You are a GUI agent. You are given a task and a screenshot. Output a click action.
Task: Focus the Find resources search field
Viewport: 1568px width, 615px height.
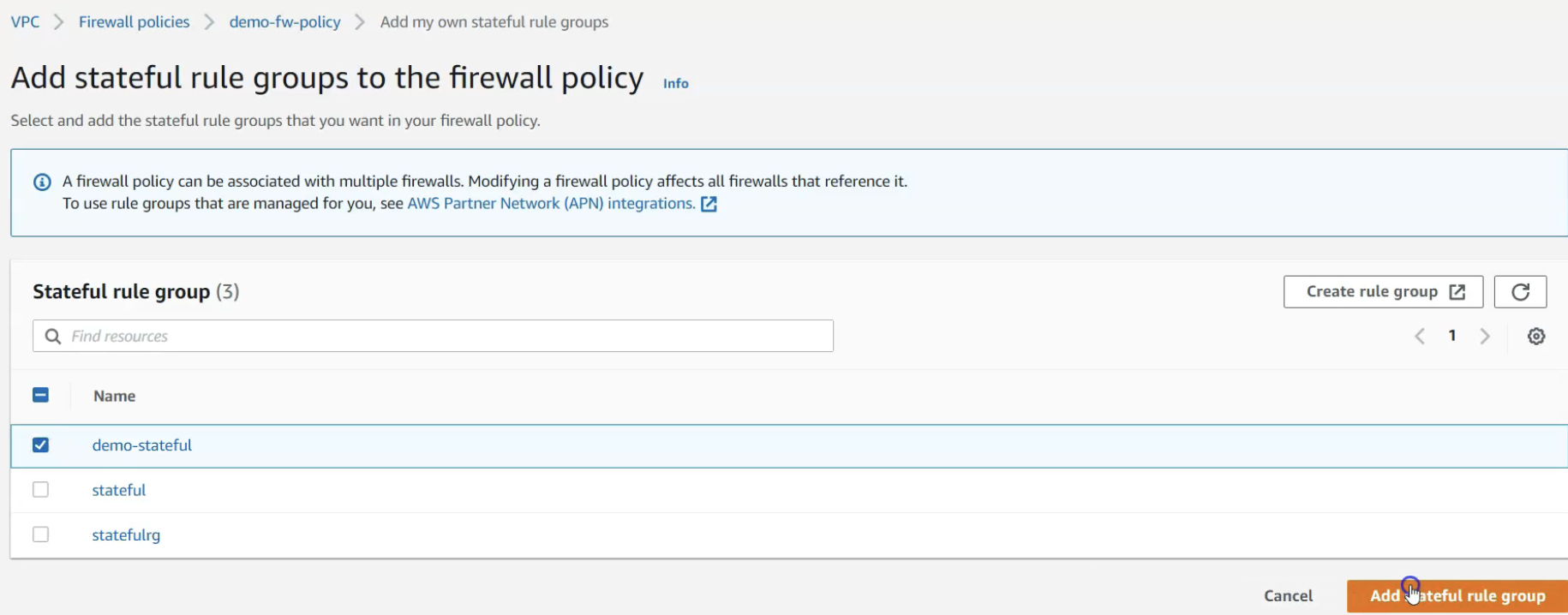446,337
